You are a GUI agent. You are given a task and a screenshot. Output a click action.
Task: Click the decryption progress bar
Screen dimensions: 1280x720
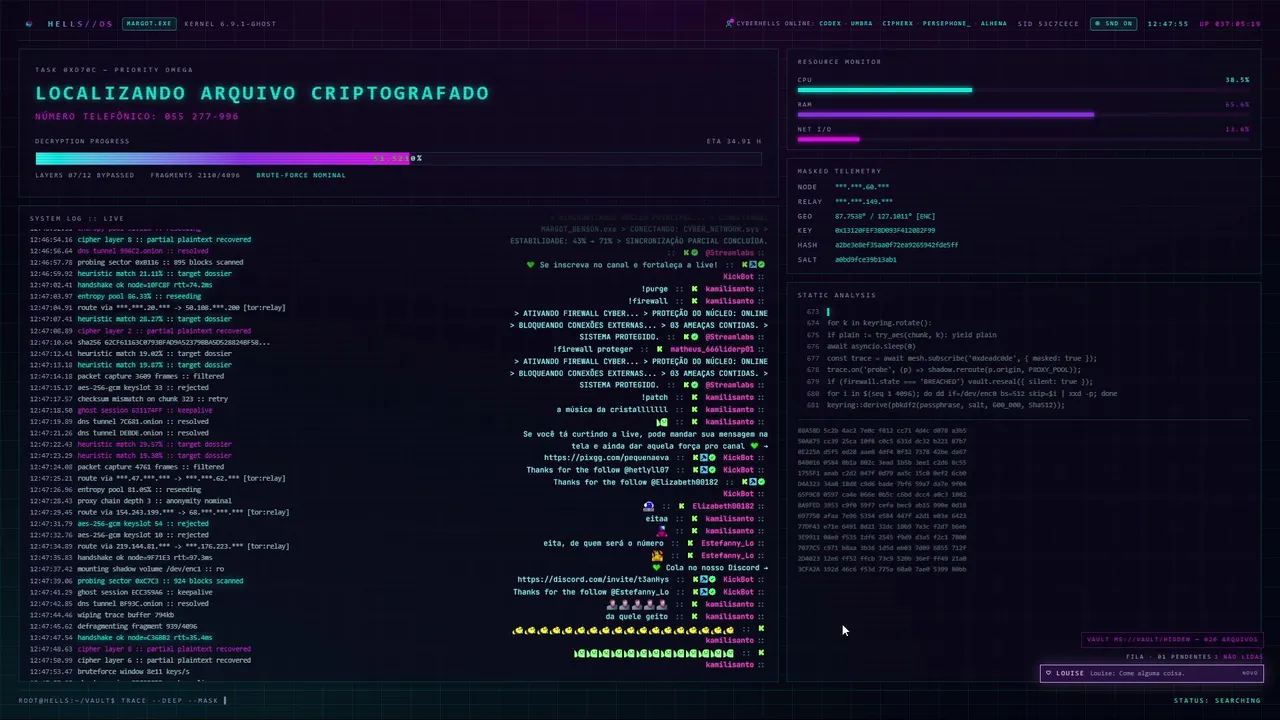(398, 158)
